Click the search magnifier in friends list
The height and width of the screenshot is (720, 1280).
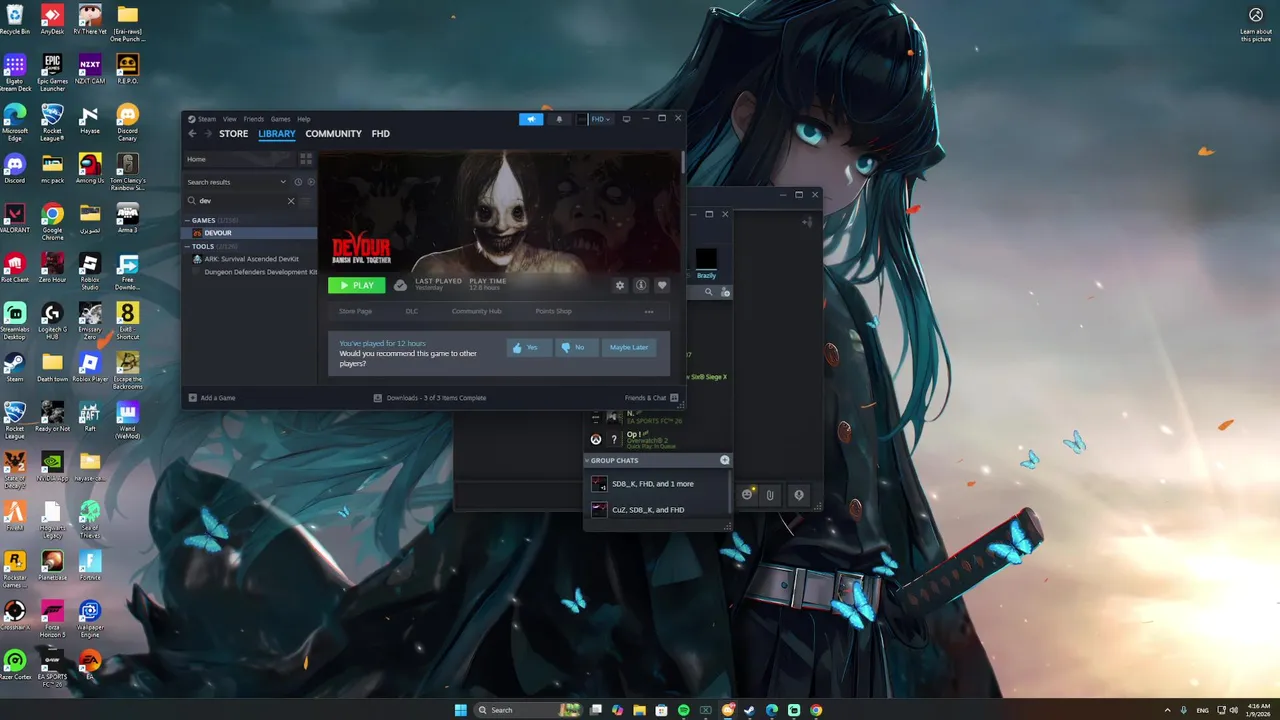(x=708, y=292)
